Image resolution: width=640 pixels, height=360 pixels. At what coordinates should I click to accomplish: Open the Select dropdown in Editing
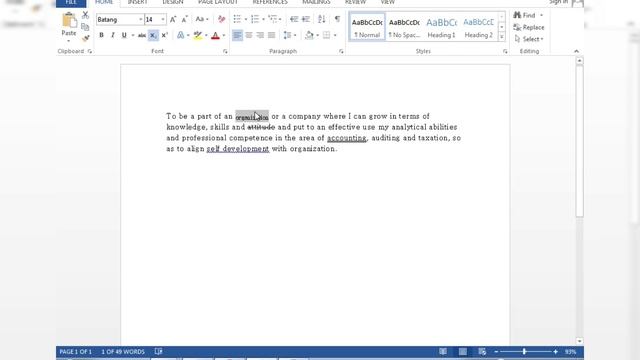tap(529, 39)
